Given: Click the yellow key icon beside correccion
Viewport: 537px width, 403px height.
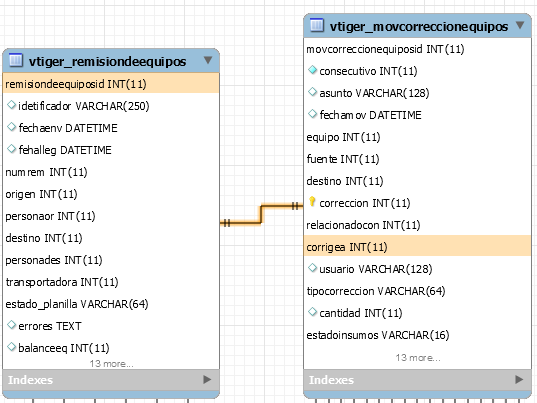Looking at the screenshot, I should click(x=312, y=202).
